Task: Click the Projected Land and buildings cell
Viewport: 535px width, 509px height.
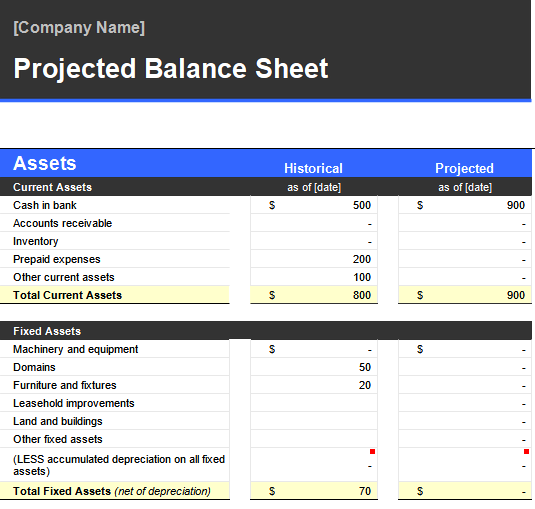Action: pos(465,421)
